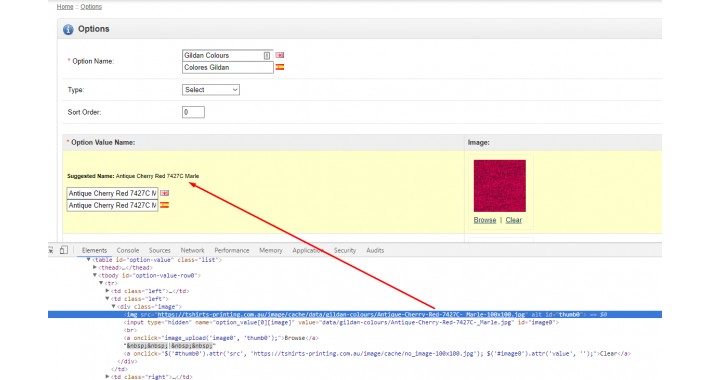Toggle the DevTools device toolbar icon
710x380 pixels.
pos(64,250)
